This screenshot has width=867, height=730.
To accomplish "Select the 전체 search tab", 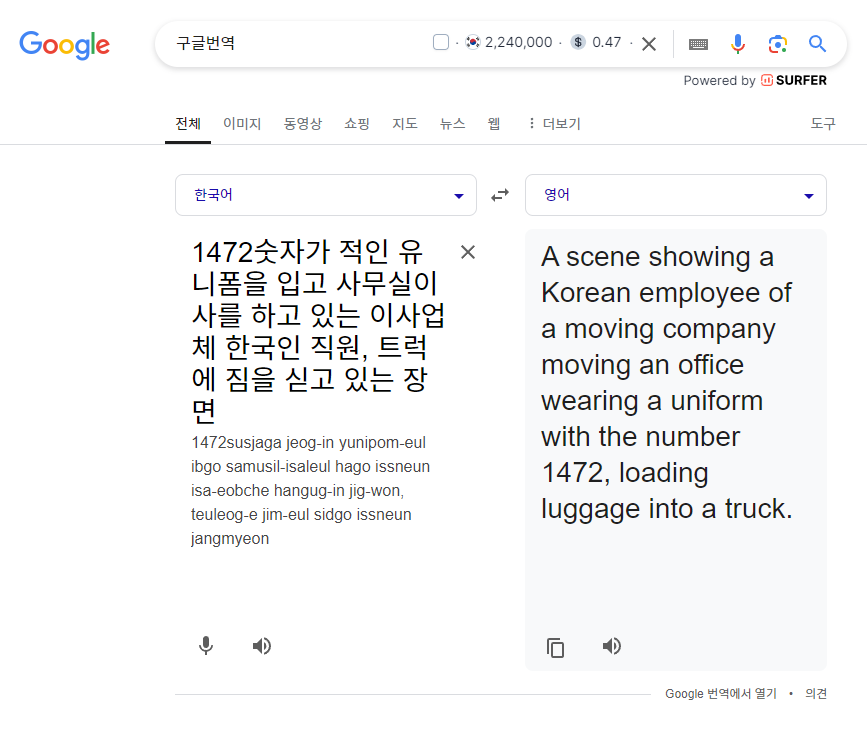I will pos(188,123).
